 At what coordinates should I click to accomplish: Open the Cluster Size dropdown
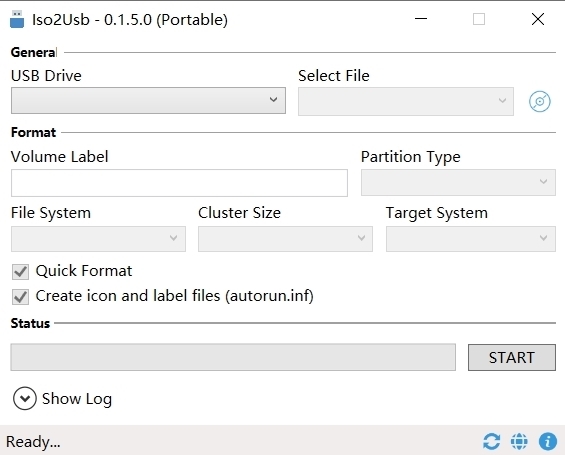[x=285, y=238]
